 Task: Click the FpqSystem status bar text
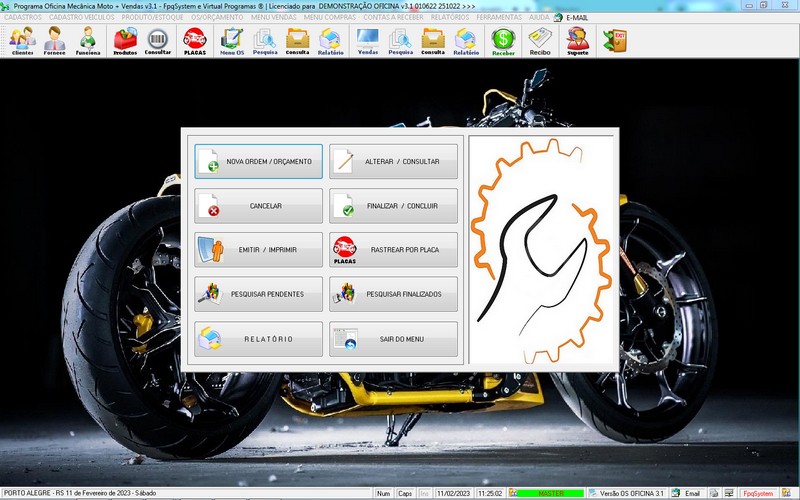[758, 493]
